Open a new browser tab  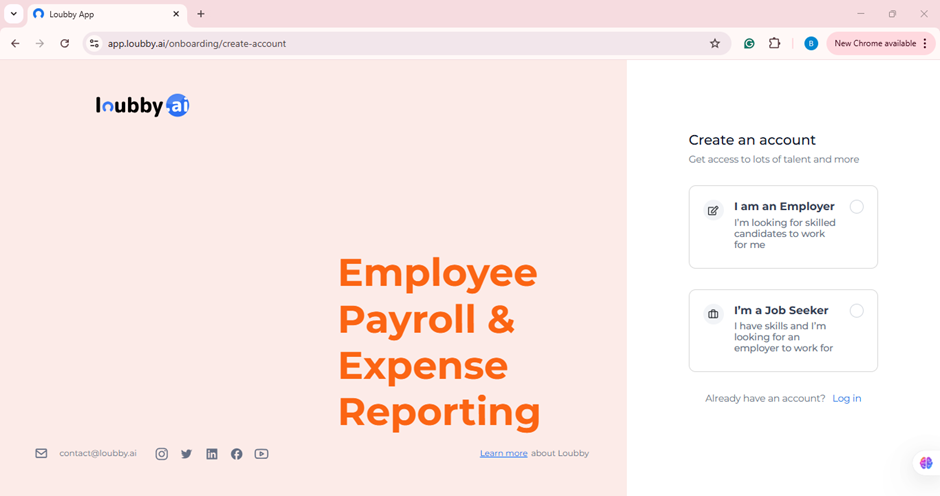pos(201,14)
